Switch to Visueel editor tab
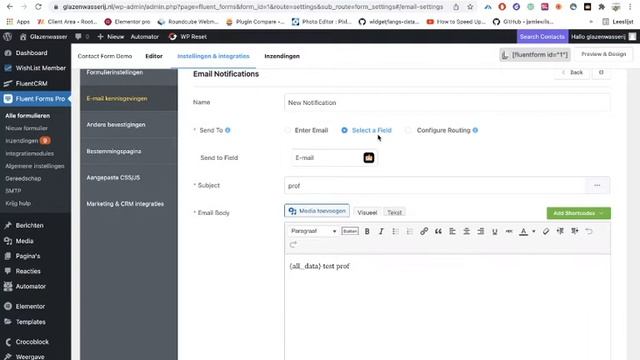Viewport: 640px width, 360px height. point(367,212)
